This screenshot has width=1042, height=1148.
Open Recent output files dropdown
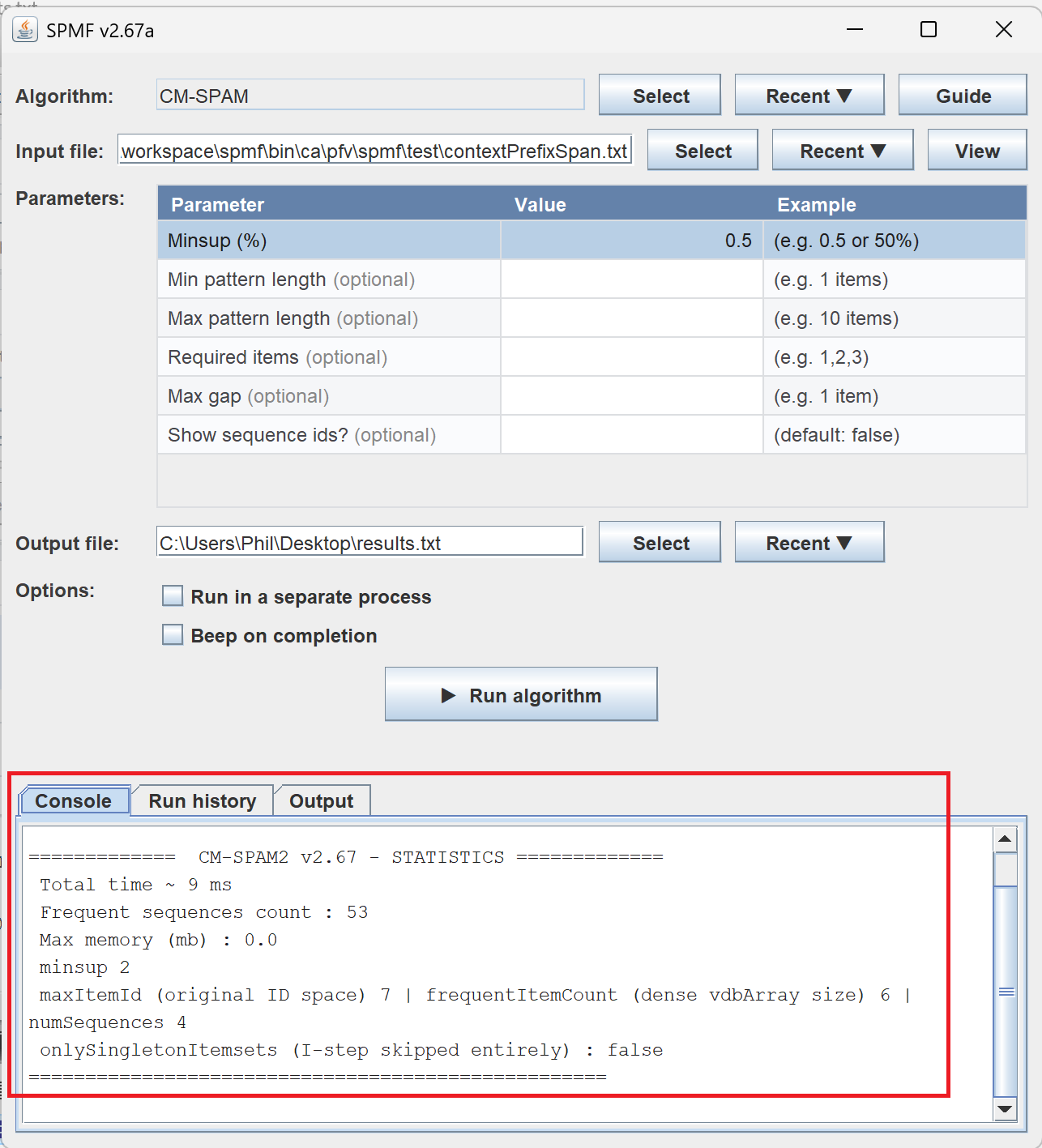point(809,543)
